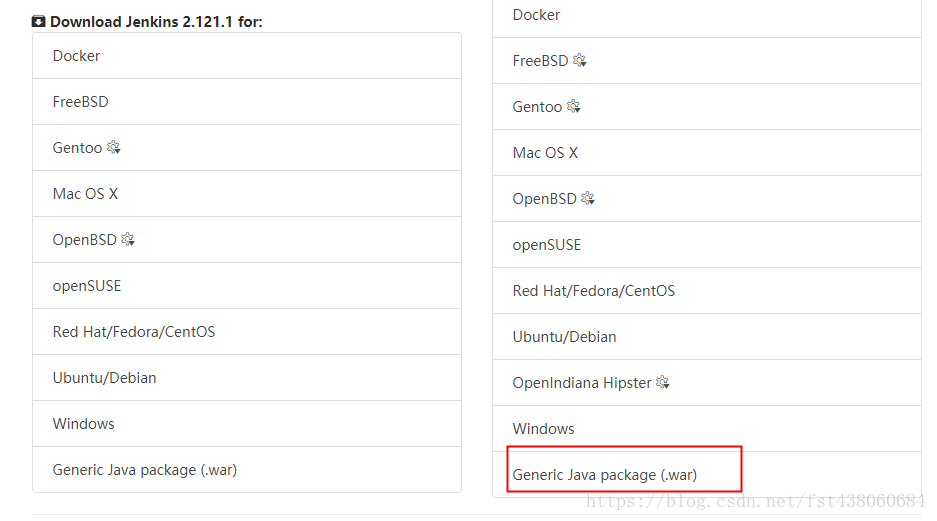Screen dimensions: 937x521
Task: Open openSUSE download in left column
Action: (x=247, y=286)
